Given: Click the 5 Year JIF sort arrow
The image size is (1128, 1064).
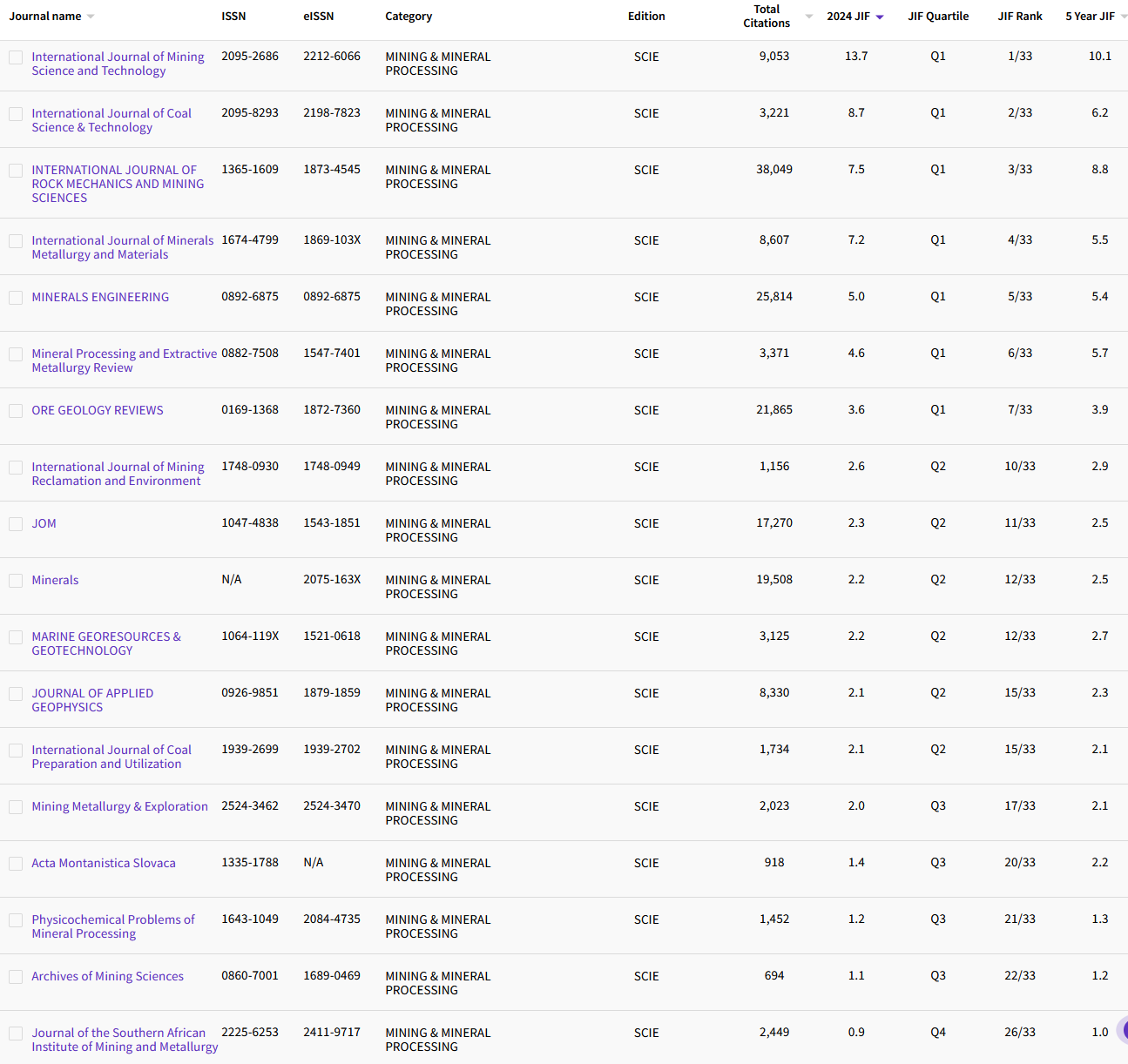Looking at the screenshot, I should 1123,17.
